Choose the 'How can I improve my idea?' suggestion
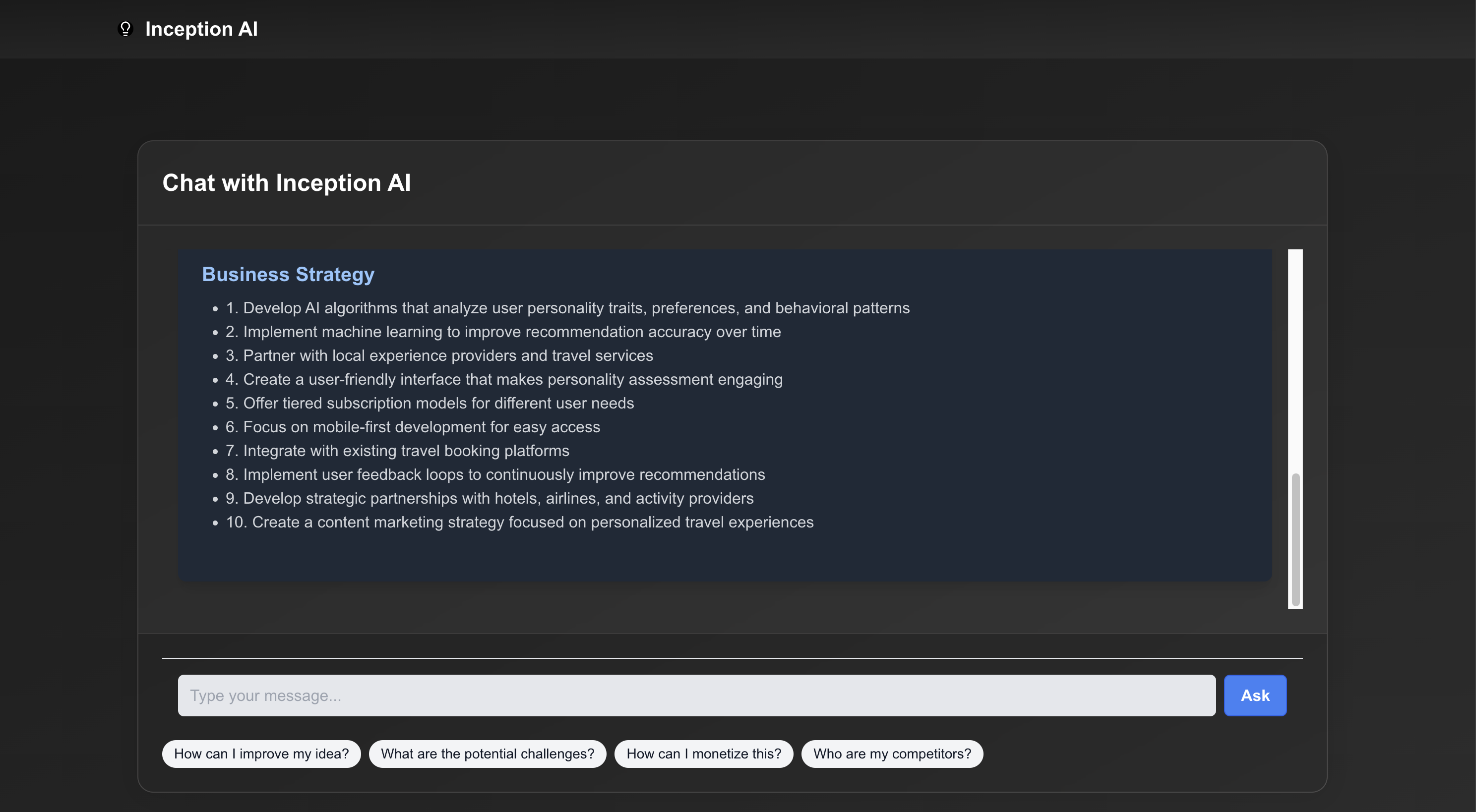Screen dimensions: 1476x812 (x=261, y=754)
